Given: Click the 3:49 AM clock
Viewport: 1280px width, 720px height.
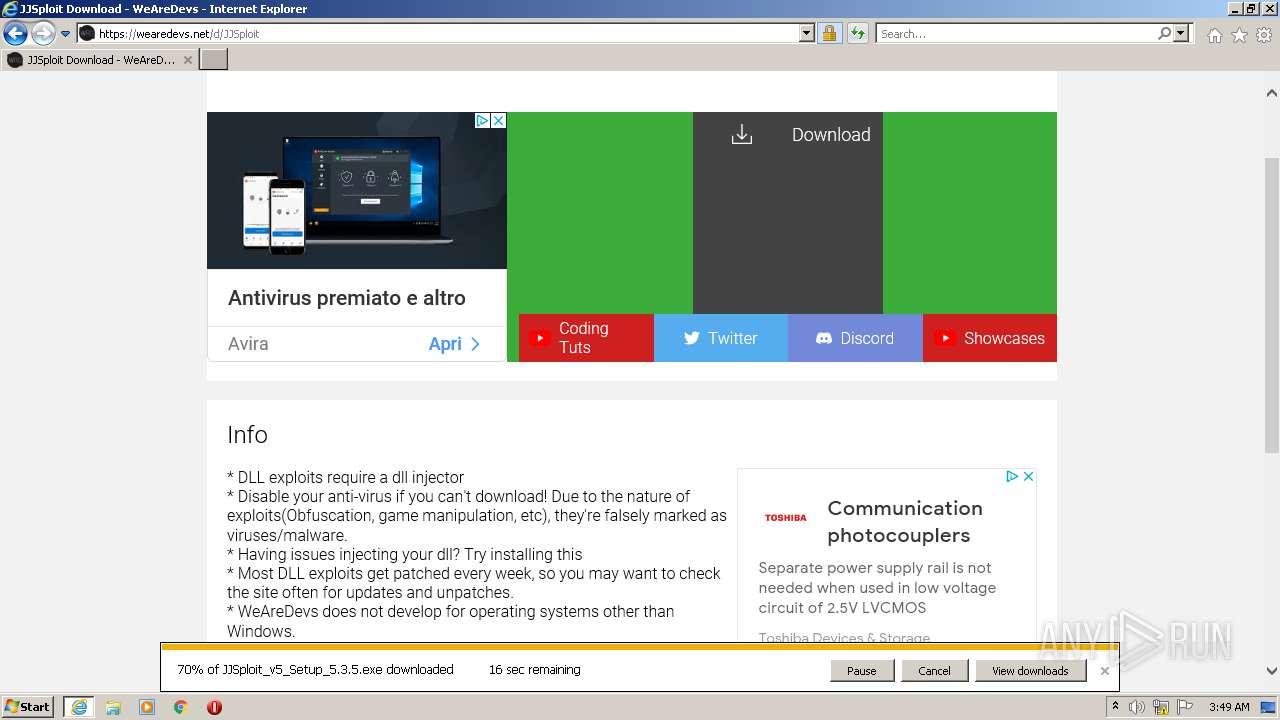Looking at the screenshot, I should point(1229,707).
